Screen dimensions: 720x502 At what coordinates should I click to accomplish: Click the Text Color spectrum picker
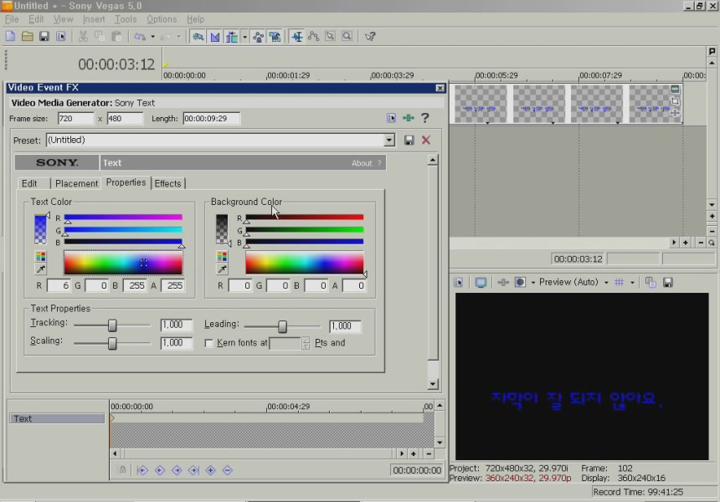tap(123, 263)
